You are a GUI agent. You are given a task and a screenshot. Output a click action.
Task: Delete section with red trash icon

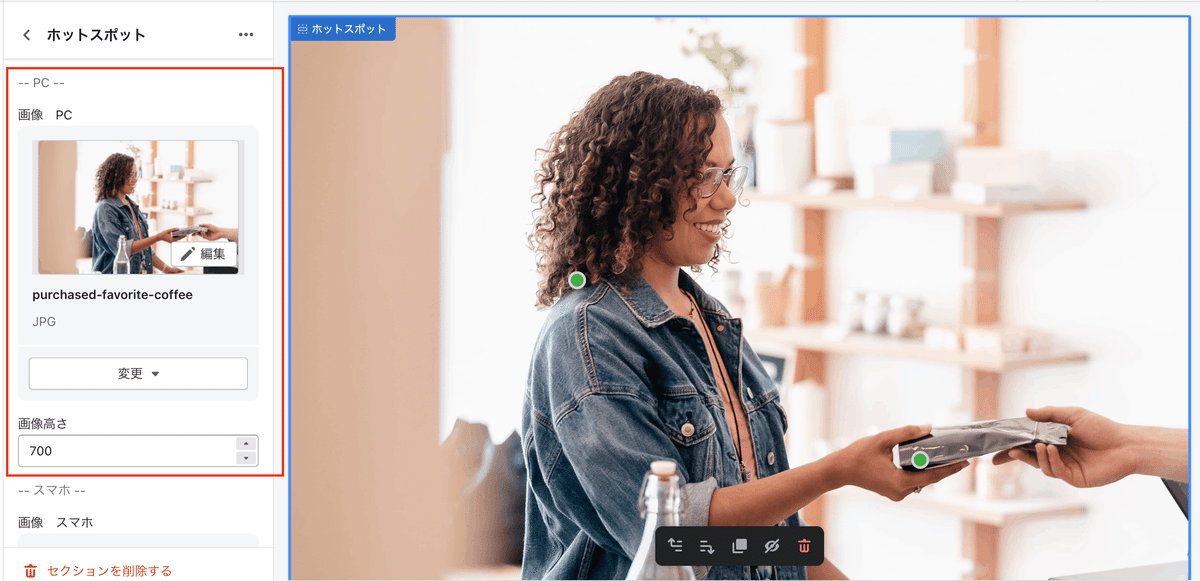coord(804,546)
